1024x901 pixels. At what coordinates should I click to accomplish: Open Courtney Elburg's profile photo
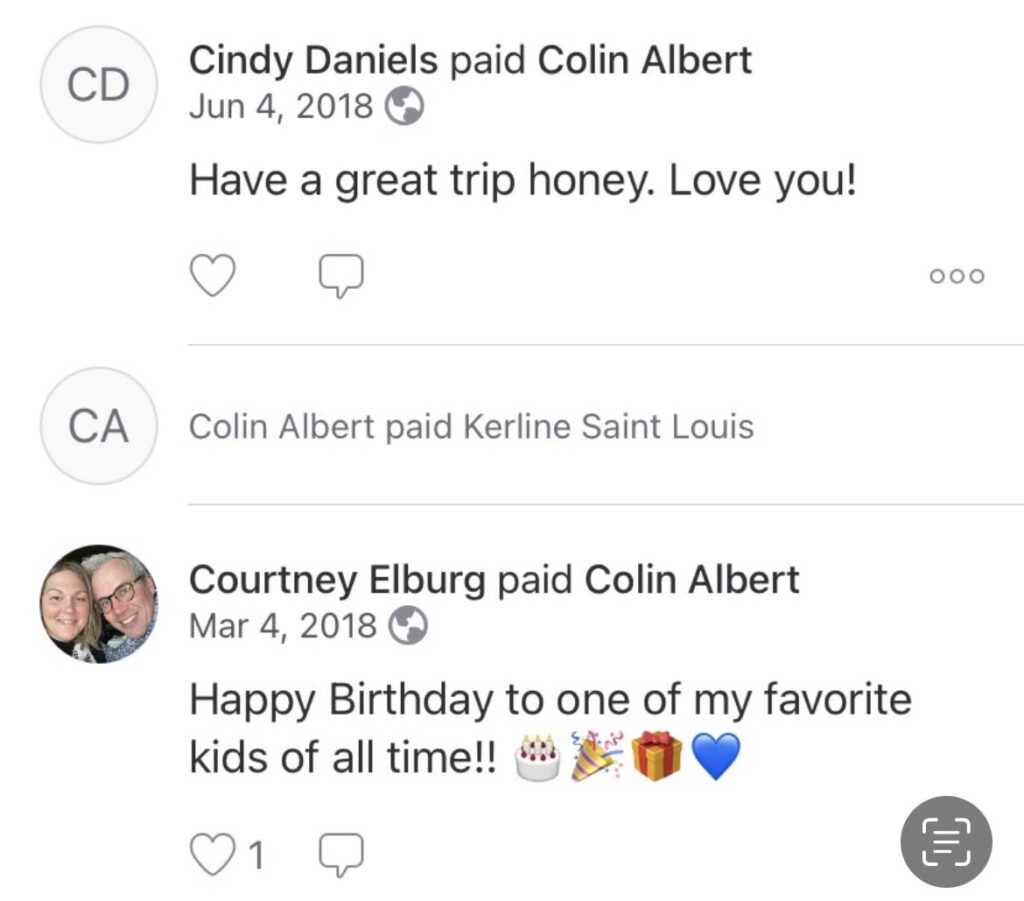(98, 603)
